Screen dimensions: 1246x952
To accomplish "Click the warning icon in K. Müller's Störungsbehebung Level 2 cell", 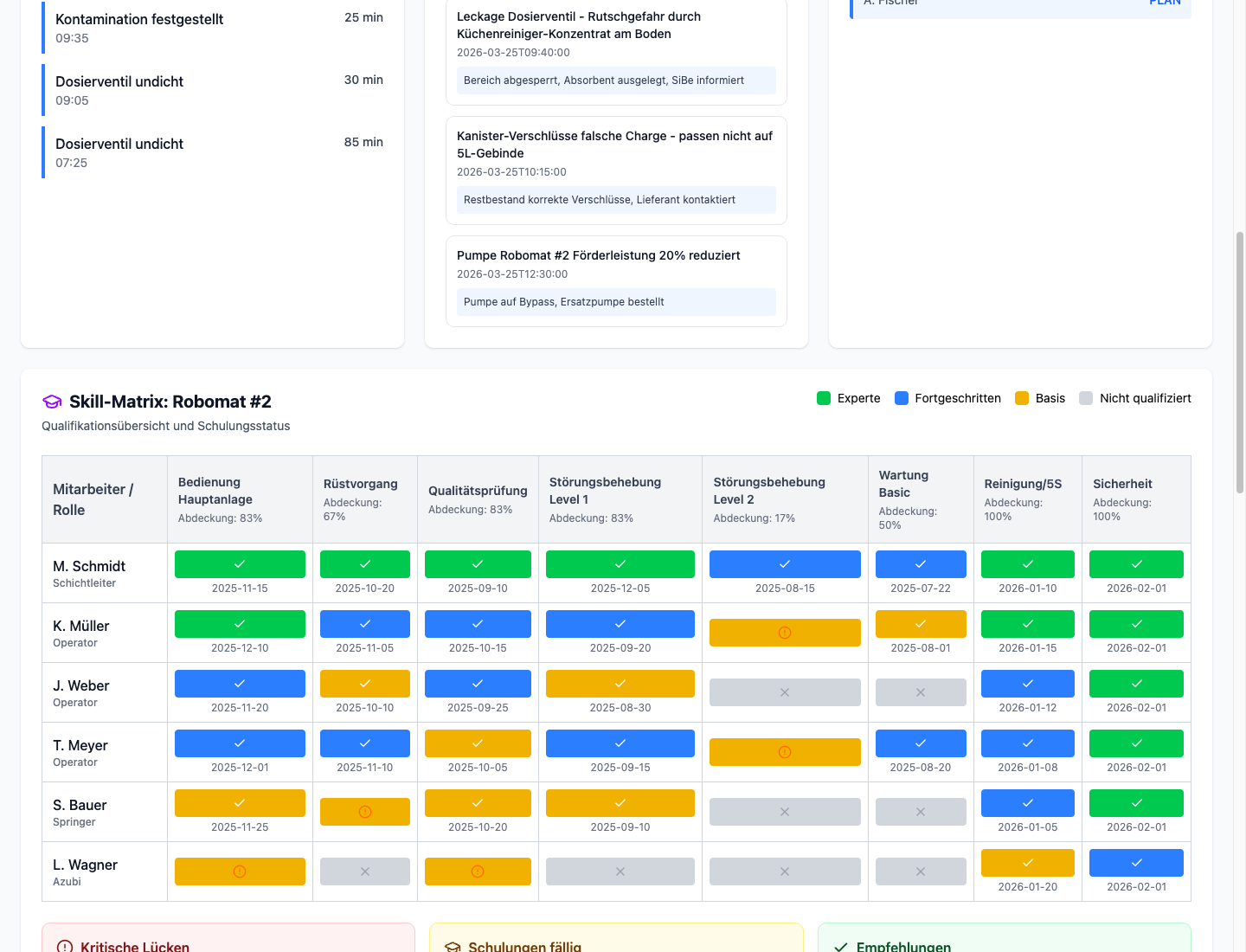I will pyautogui.click(x=785, y=632).
